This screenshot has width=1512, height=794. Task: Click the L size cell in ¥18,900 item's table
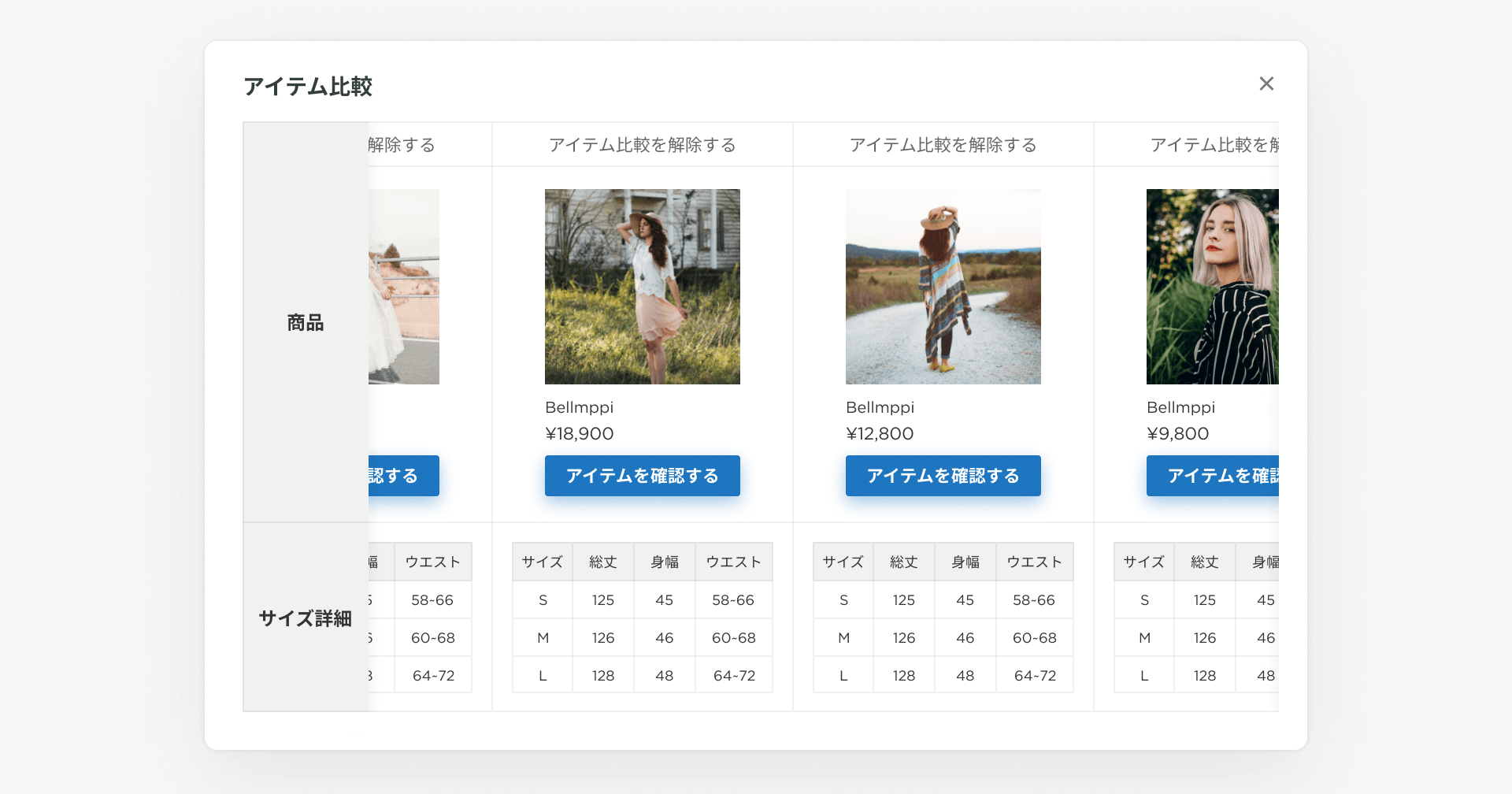point(543,676)
